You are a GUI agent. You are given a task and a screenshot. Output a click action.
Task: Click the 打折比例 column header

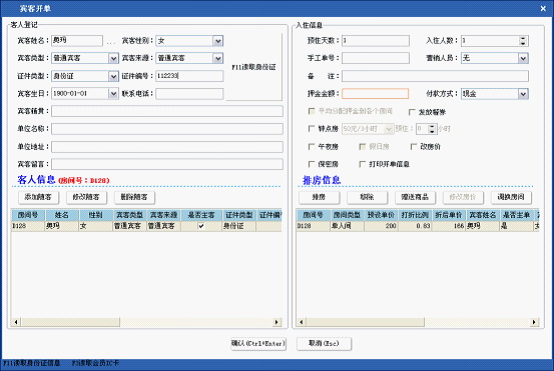pyautogui.click(x=415, y=215)
